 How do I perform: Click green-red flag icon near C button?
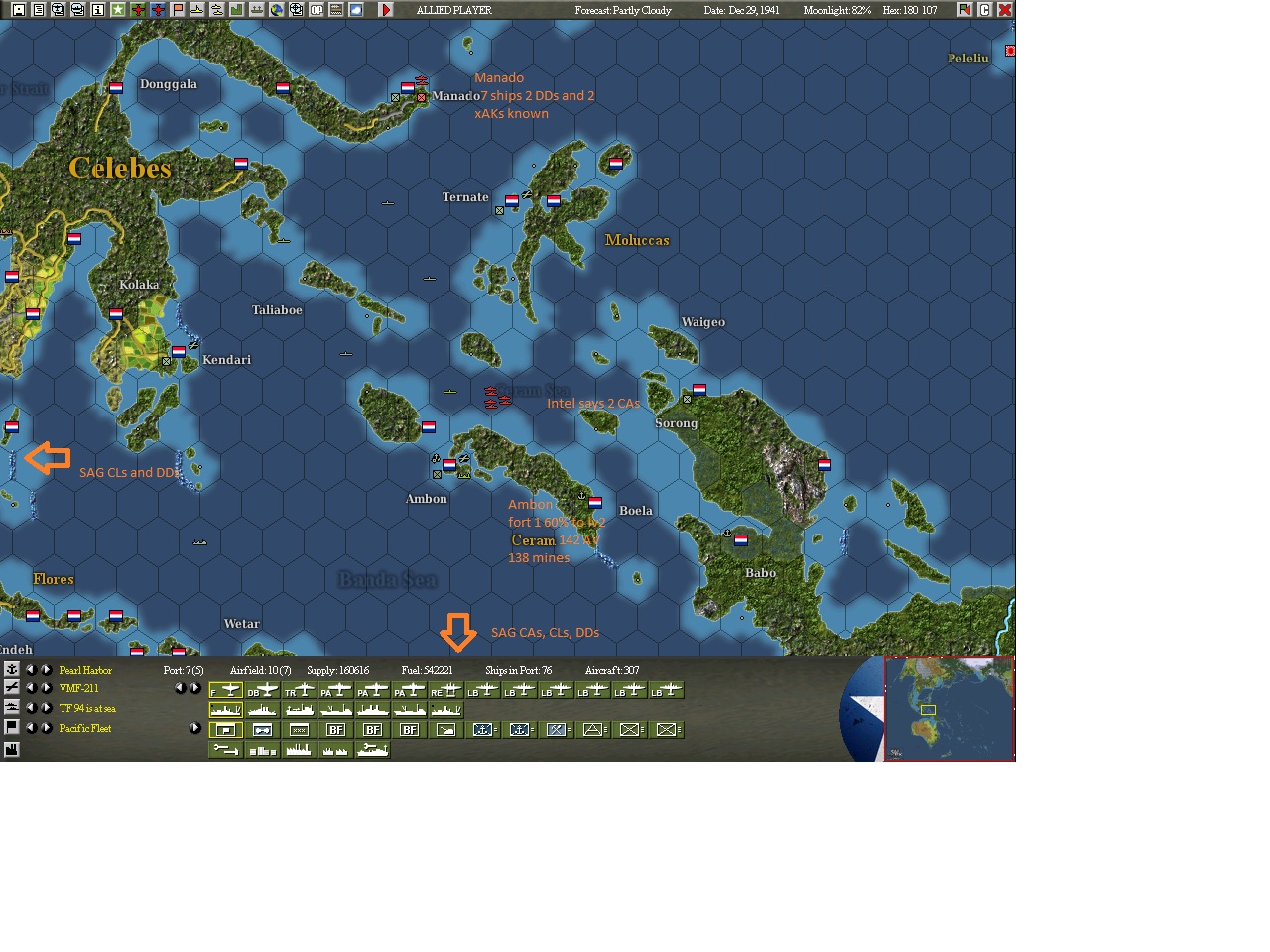964,9
